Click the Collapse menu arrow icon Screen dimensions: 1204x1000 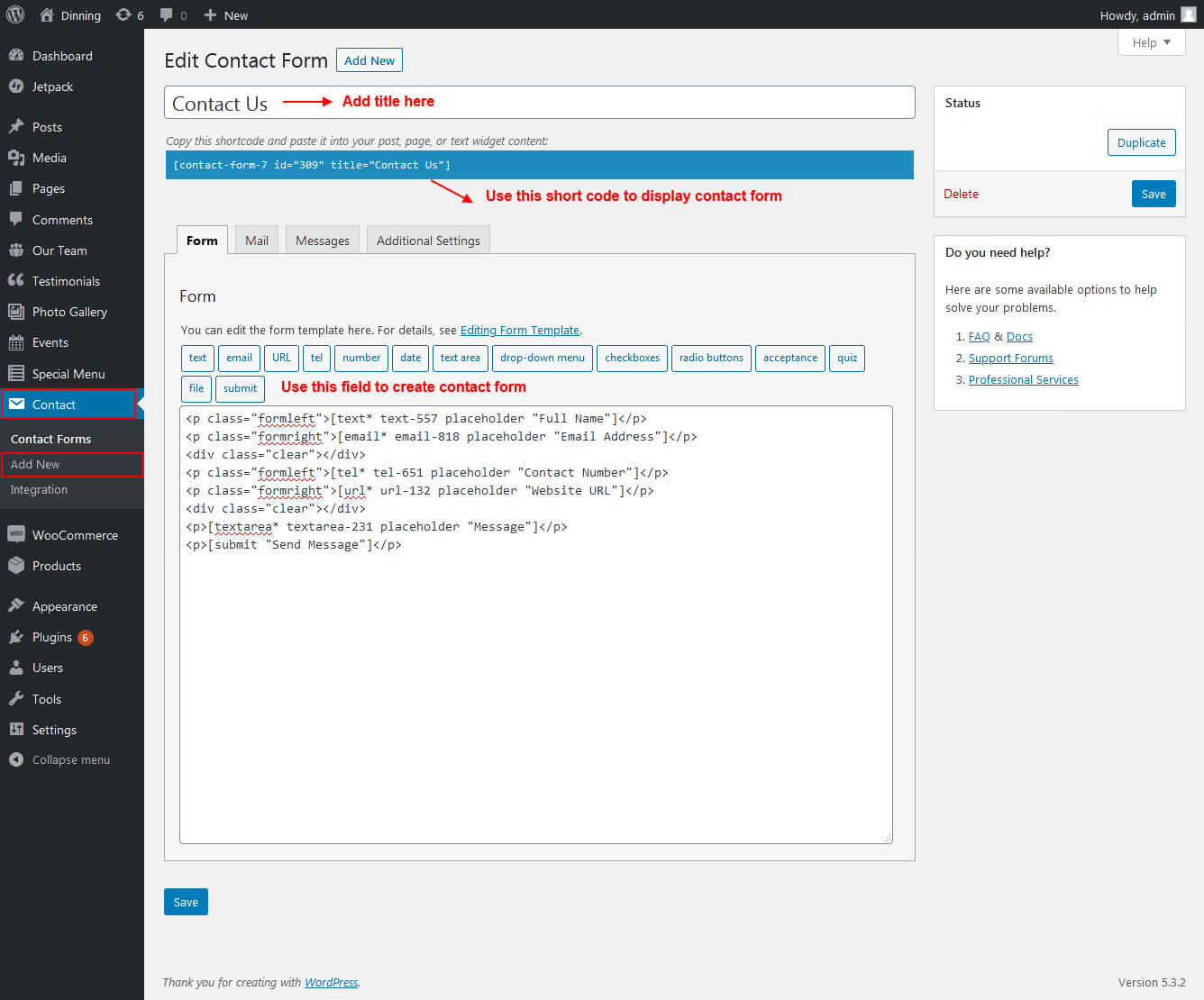click(x=16, y=759)
